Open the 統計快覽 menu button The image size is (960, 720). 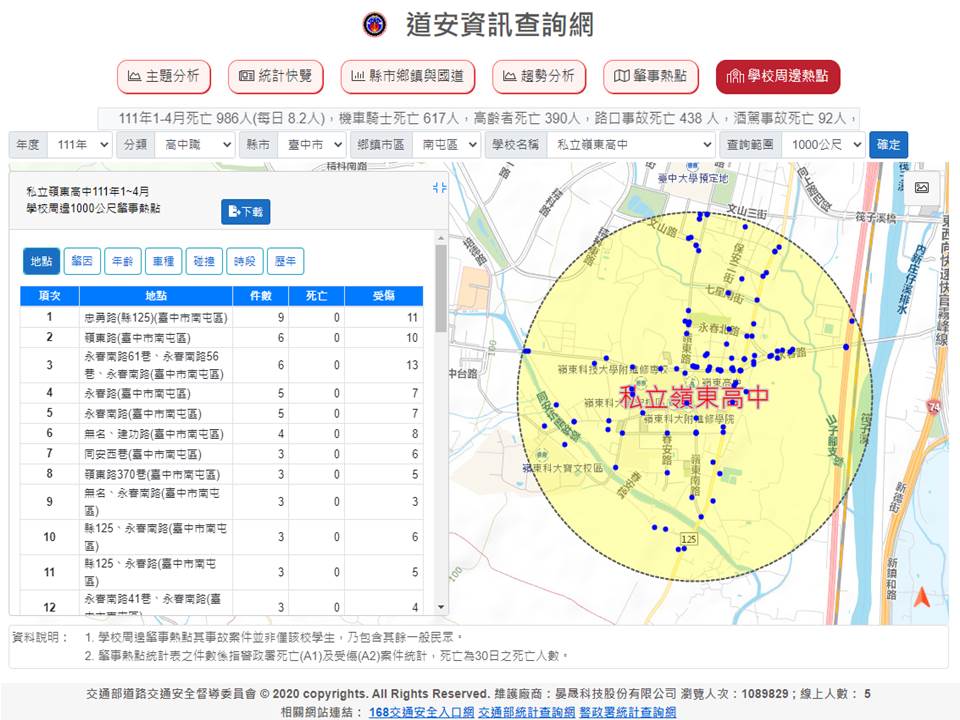(276, 76)
